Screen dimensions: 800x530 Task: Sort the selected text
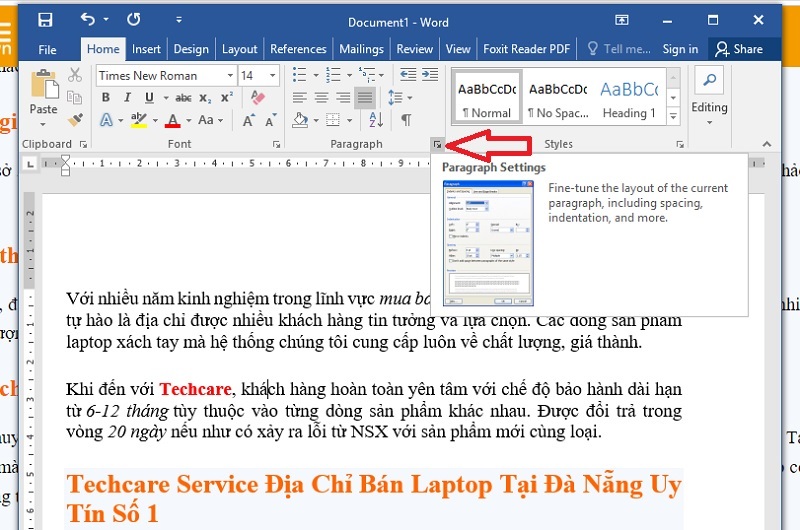click(376, 120)
